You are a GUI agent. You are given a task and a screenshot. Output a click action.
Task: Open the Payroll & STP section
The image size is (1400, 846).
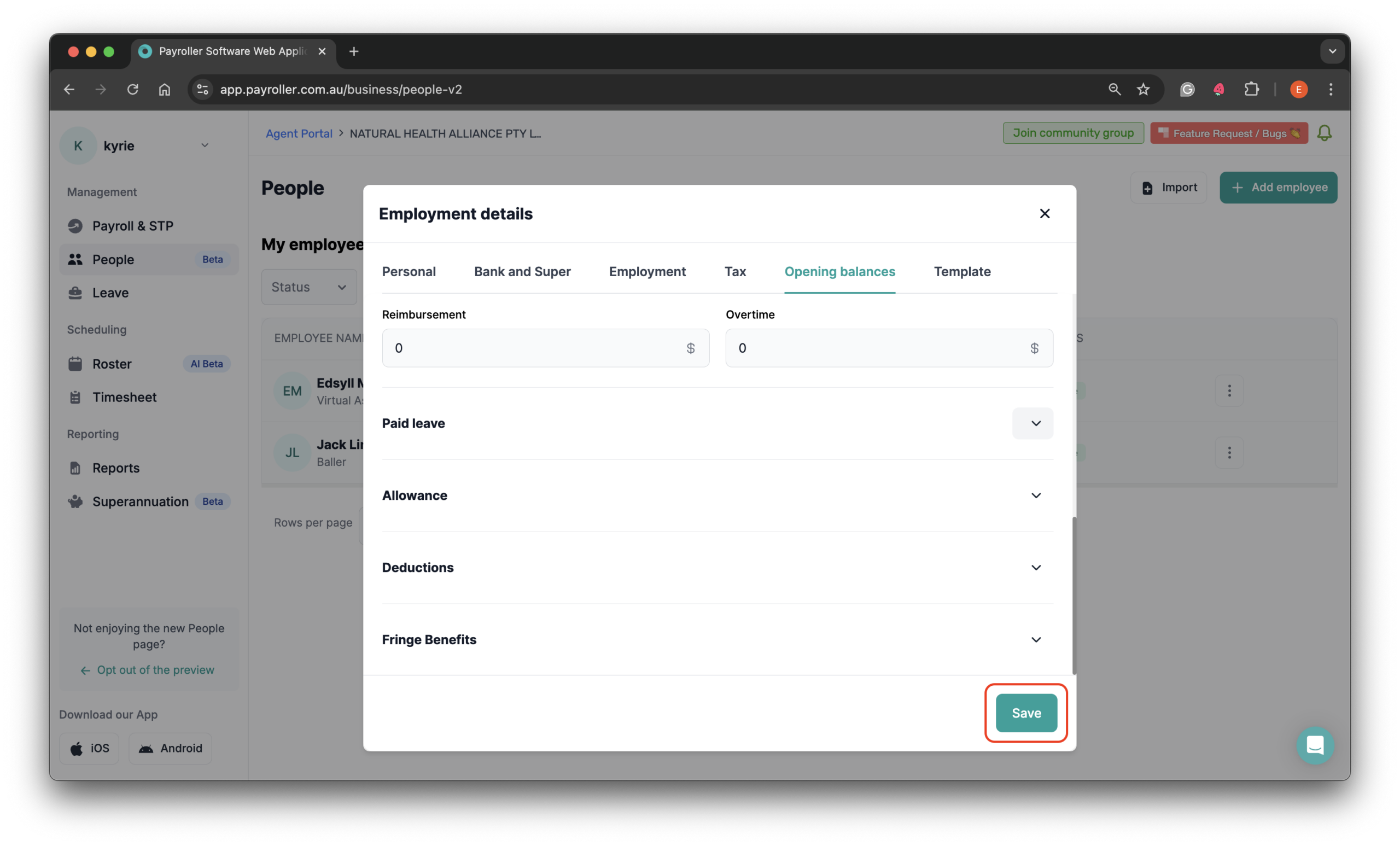133,225
